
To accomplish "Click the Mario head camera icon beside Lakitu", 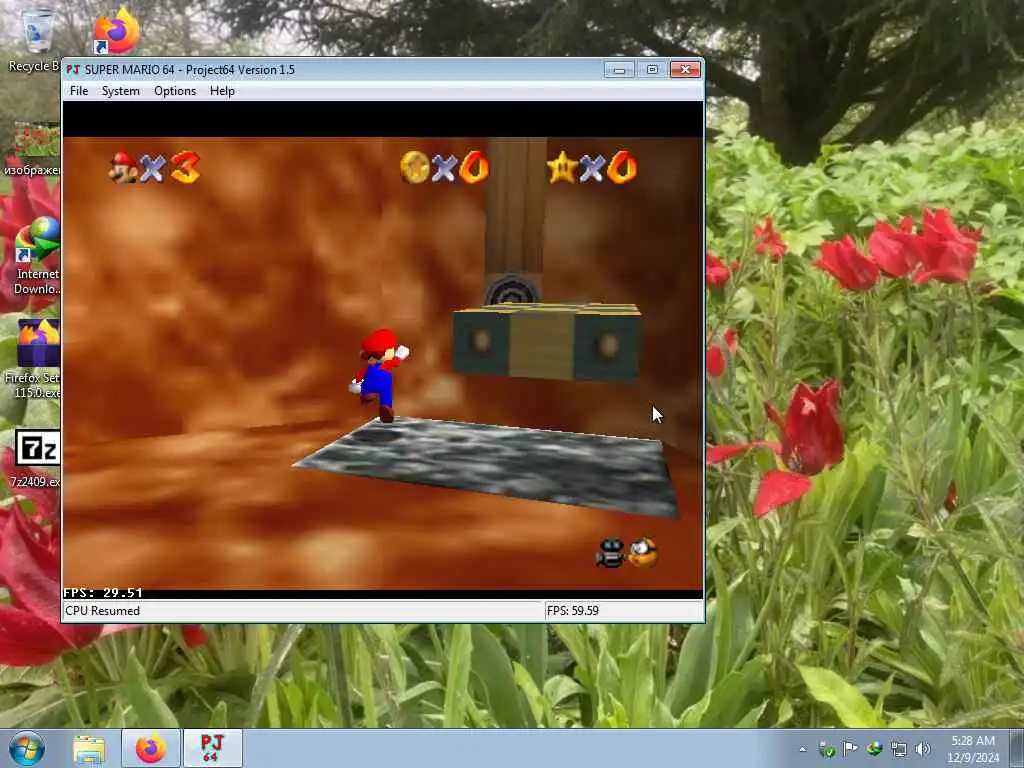I will (643, 552).
